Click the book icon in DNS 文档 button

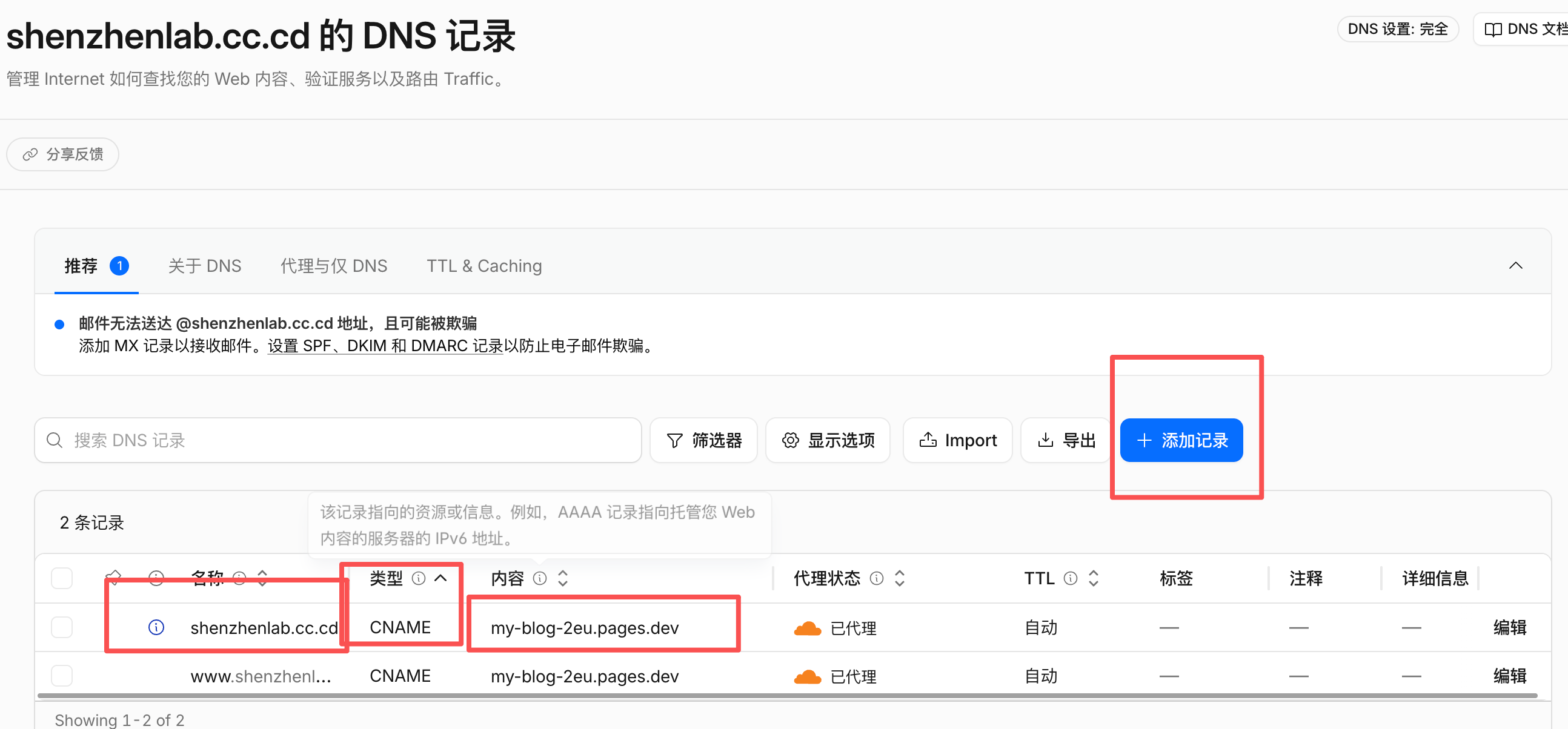1493,29
